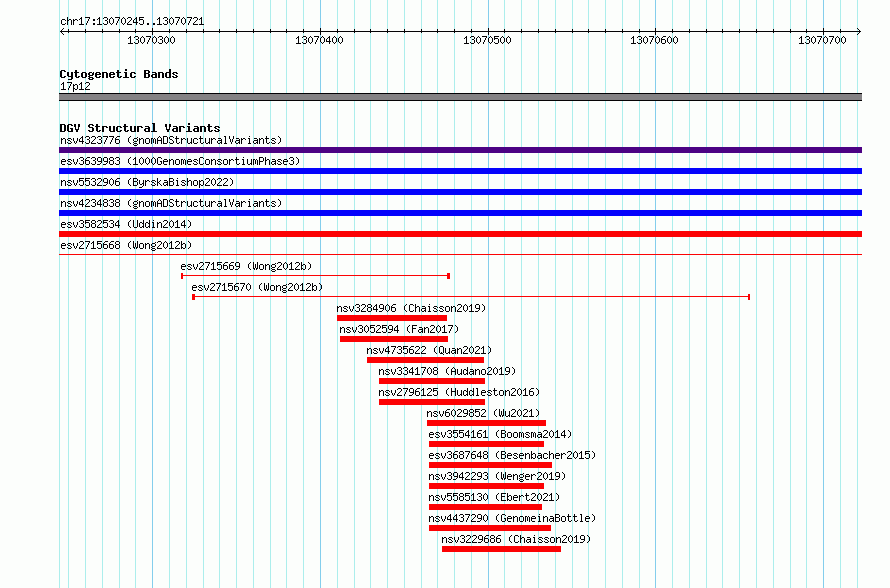Click the thick red bar for esv3582534
Screen dimensions: 890x588
tap(460, 234)
